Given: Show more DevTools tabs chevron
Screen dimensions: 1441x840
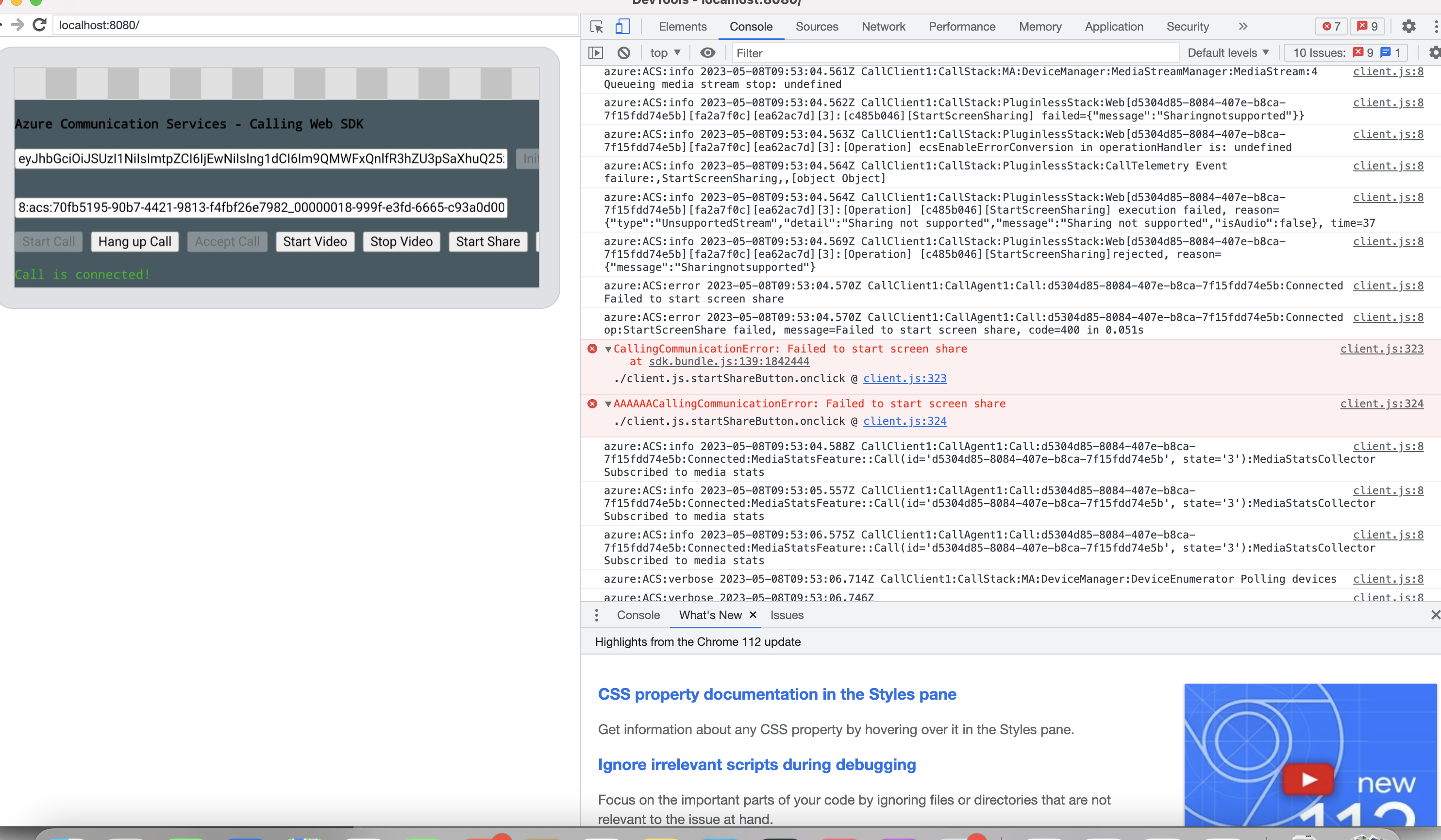Looking at the screenshot, I should click(x=1243, y=27).
